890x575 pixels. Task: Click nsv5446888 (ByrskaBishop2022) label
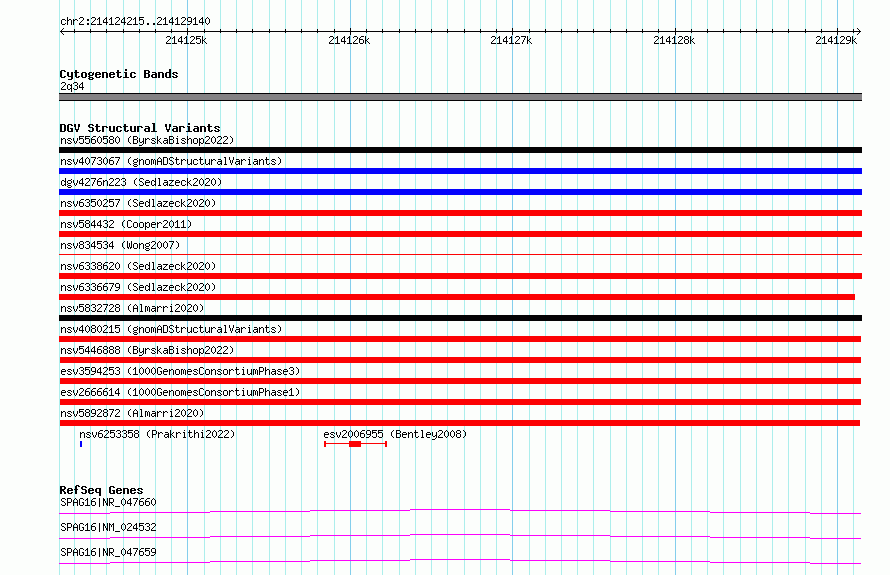[x=147, y=350]
